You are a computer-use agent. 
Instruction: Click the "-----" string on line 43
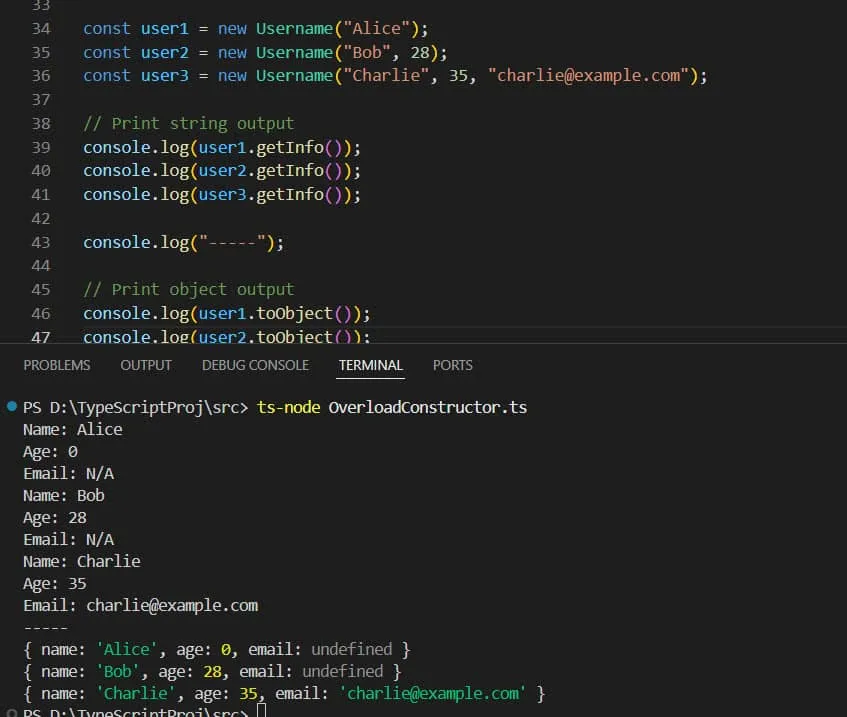pyautogui.click(x=232, y=242)
